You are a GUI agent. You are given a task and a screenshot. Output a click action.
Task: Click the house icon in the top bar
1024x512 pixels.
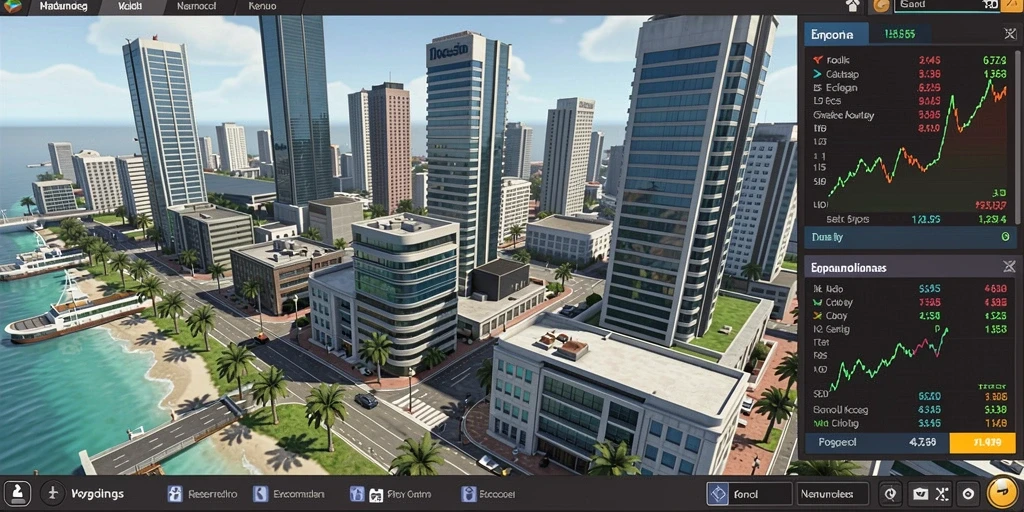click(852, 7)
